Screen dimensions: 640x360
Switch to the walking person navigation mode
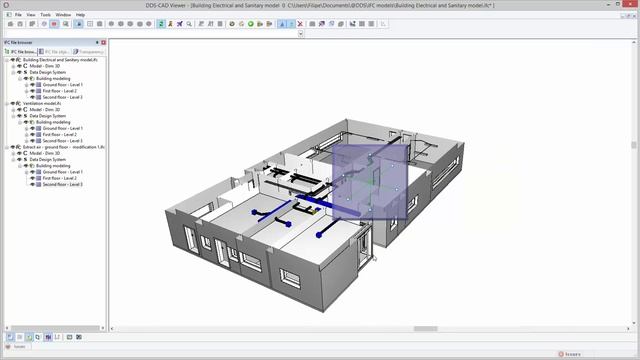171,24
